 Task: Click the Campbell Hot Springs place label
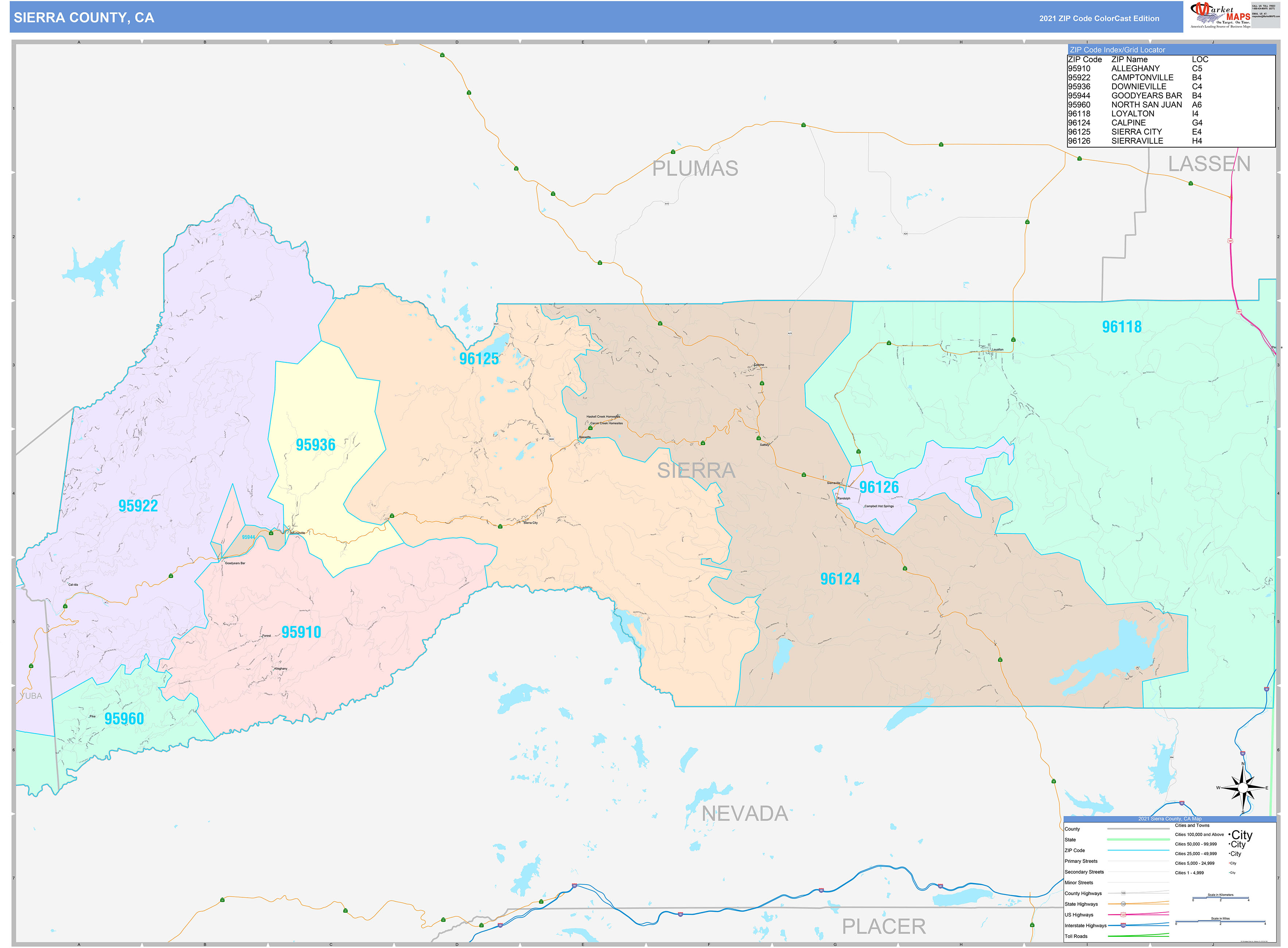pos(879,506)
